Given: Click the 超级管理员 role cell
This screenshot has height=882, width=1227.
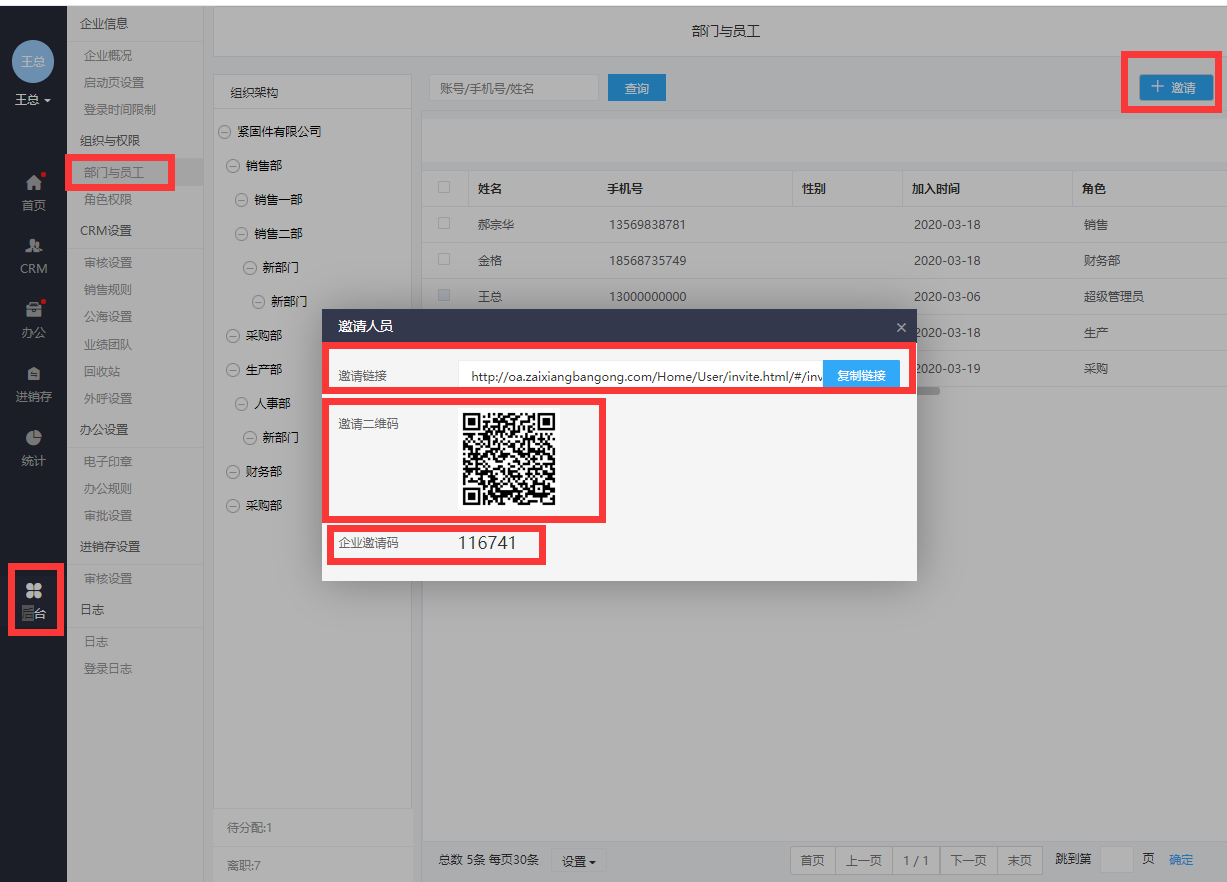Looking at the screenshot, I should tap(1114, 297).
